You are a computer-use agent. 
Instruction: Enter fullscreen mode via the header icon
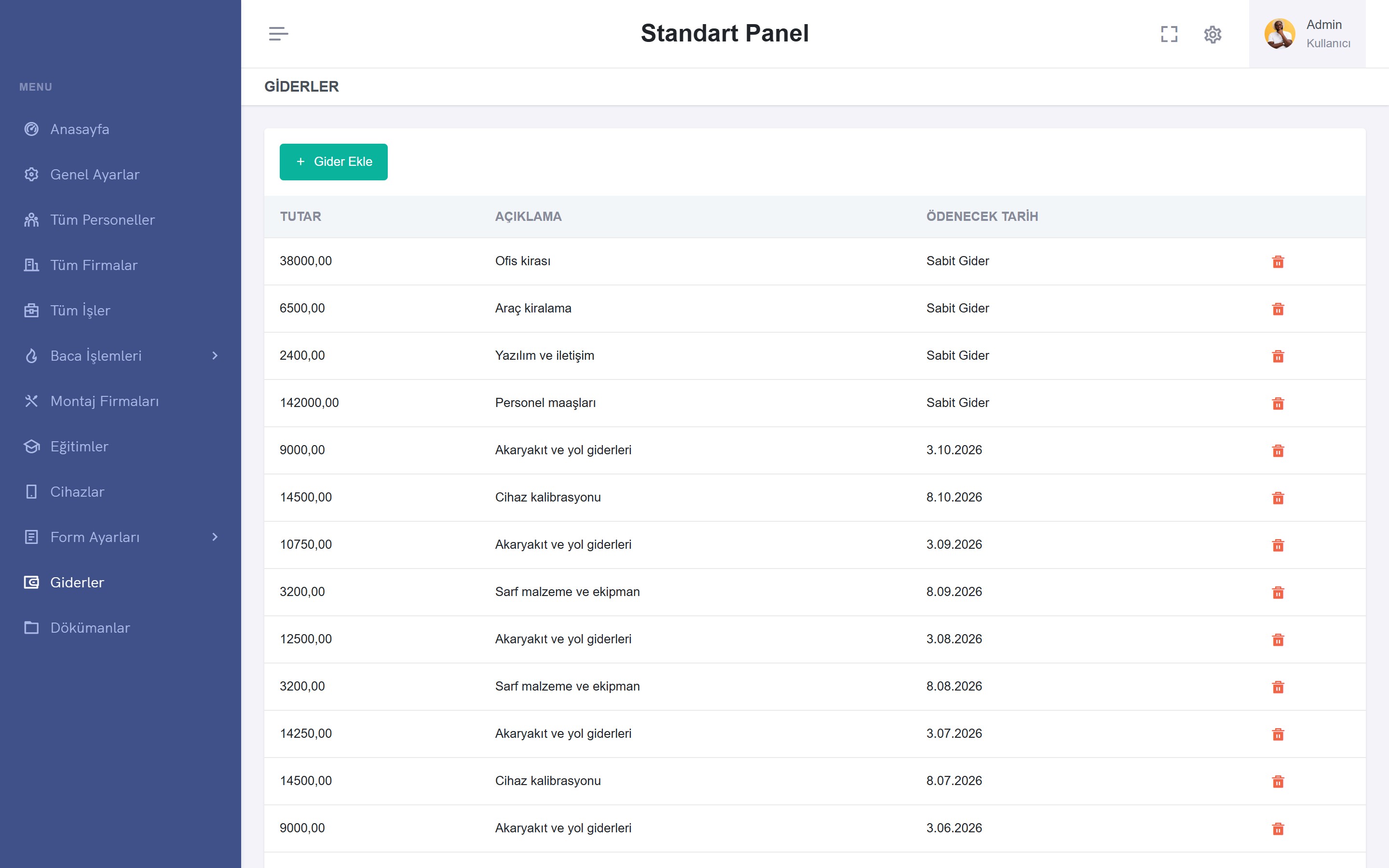click(x=1169, y=34)
